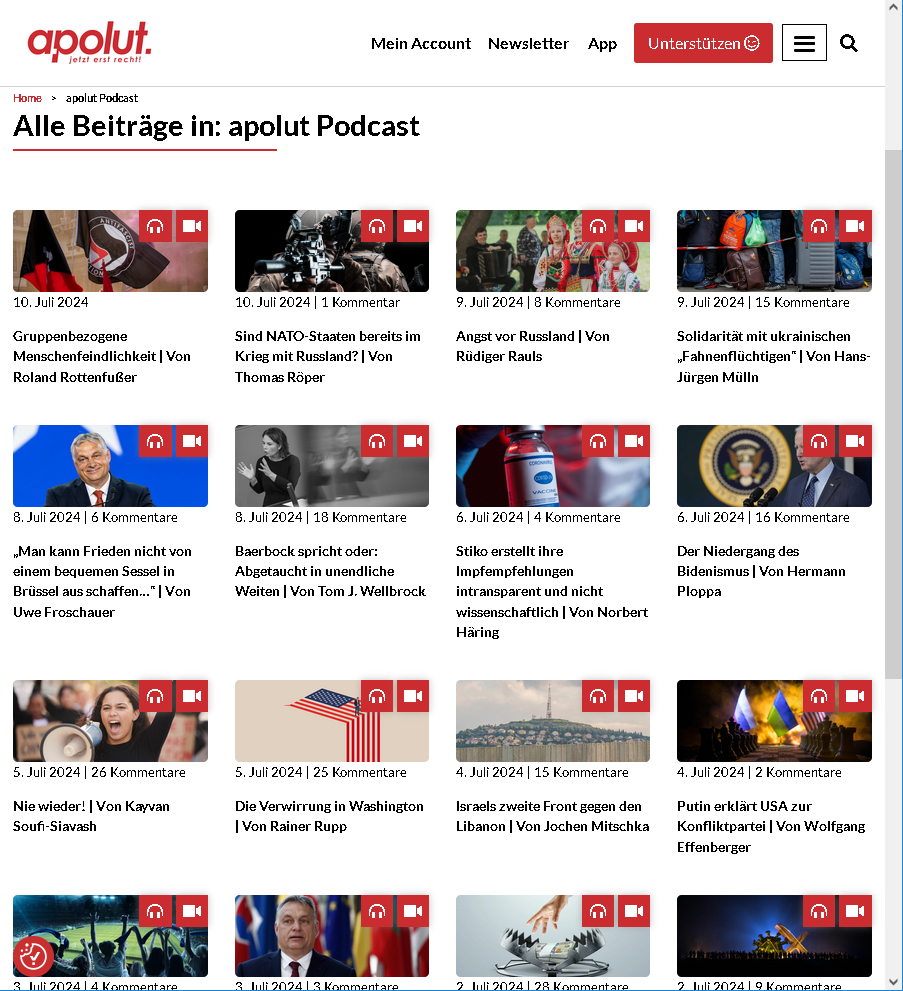
Task: Click headphone icon on Stiko Impfempfehlungen card
Action: click(598, 441)
